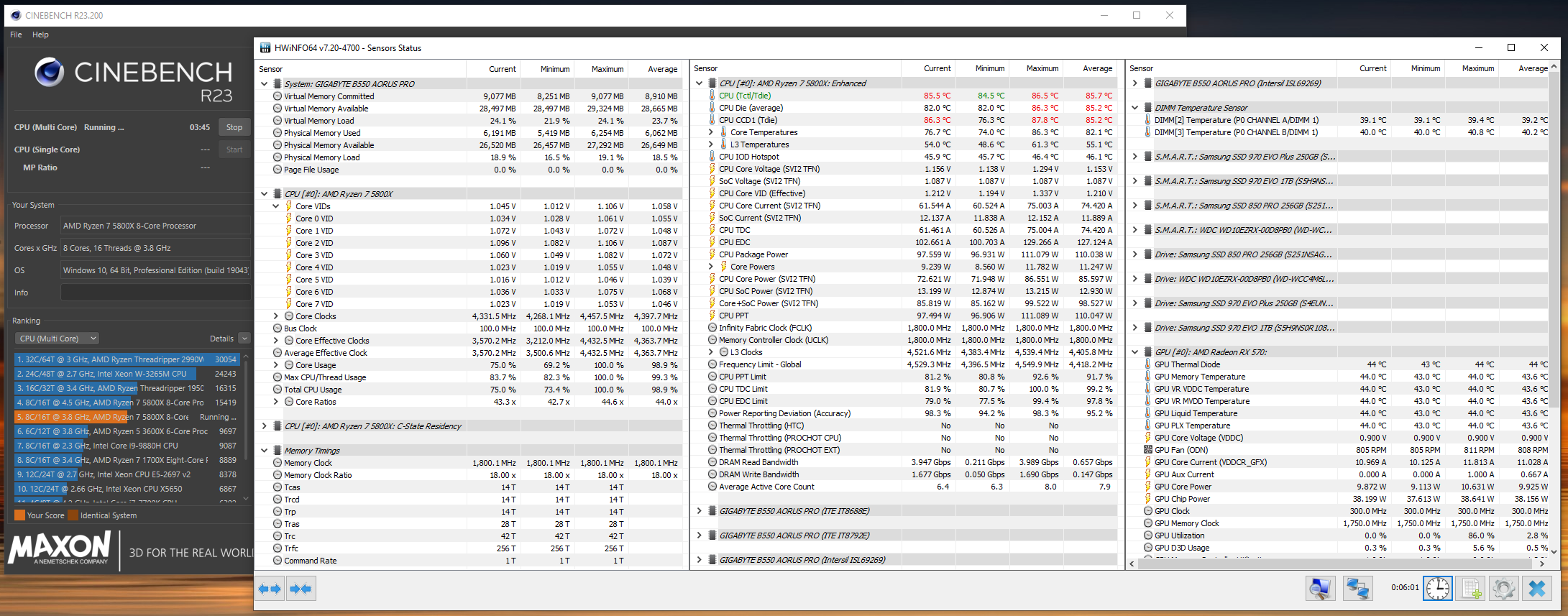Select the Intel Core i9-9880H ranking entry
The height and width of the screenshot is (616, 1568).
point(127,446)
